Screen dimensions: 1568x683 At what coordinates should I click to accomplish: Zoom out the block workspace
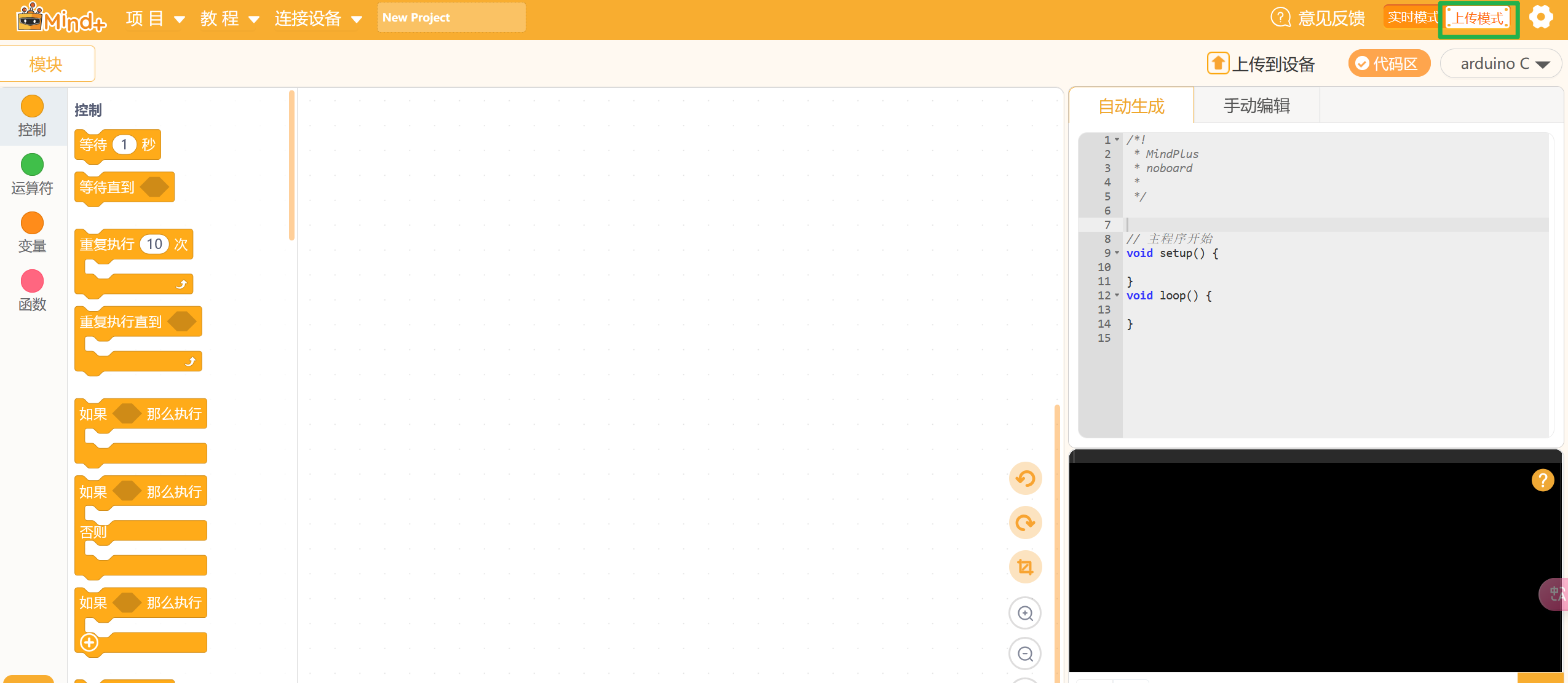[1025, 653]
